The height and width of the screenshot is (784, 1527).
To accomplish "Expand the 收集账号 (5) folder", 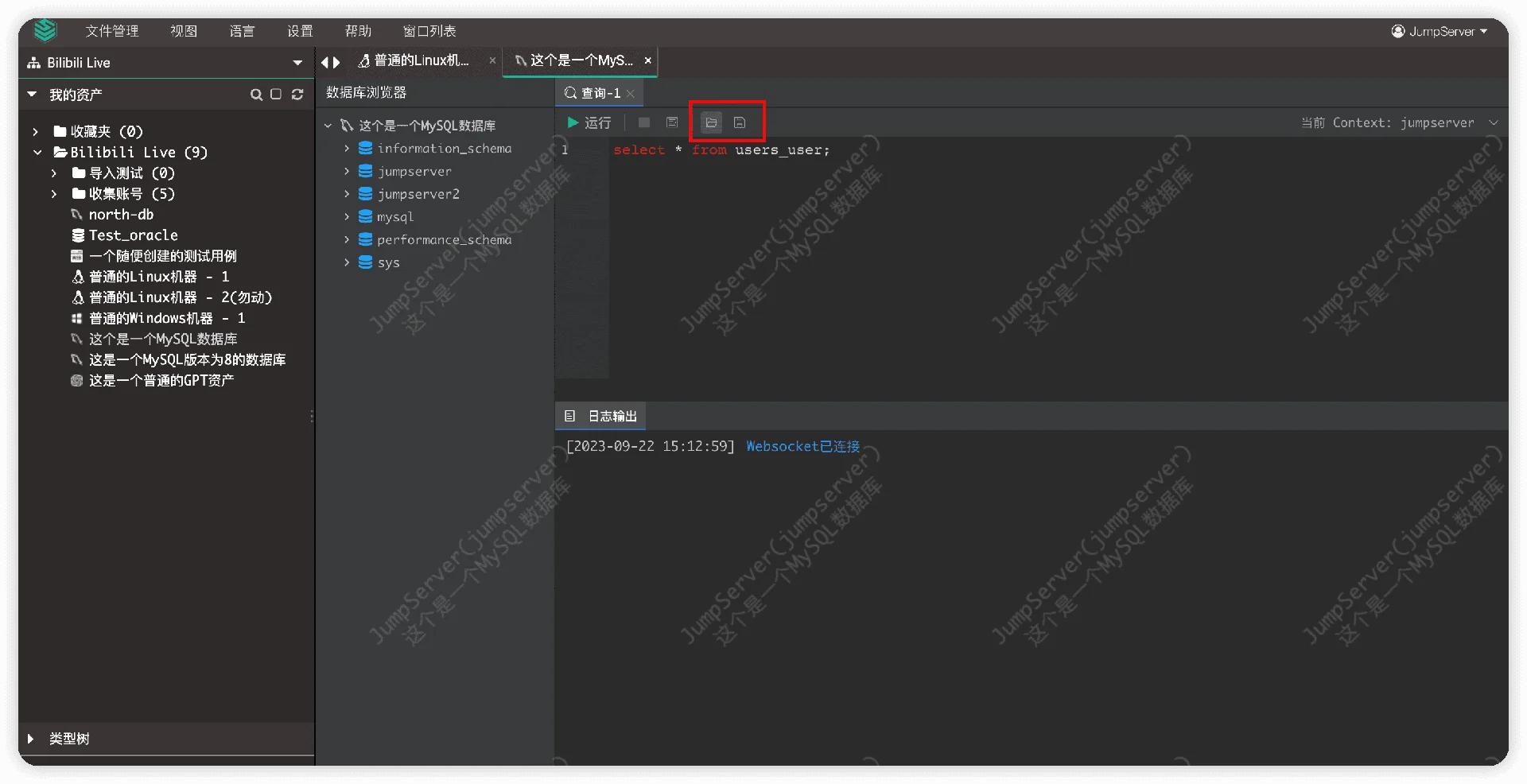I will coord(53,193).
